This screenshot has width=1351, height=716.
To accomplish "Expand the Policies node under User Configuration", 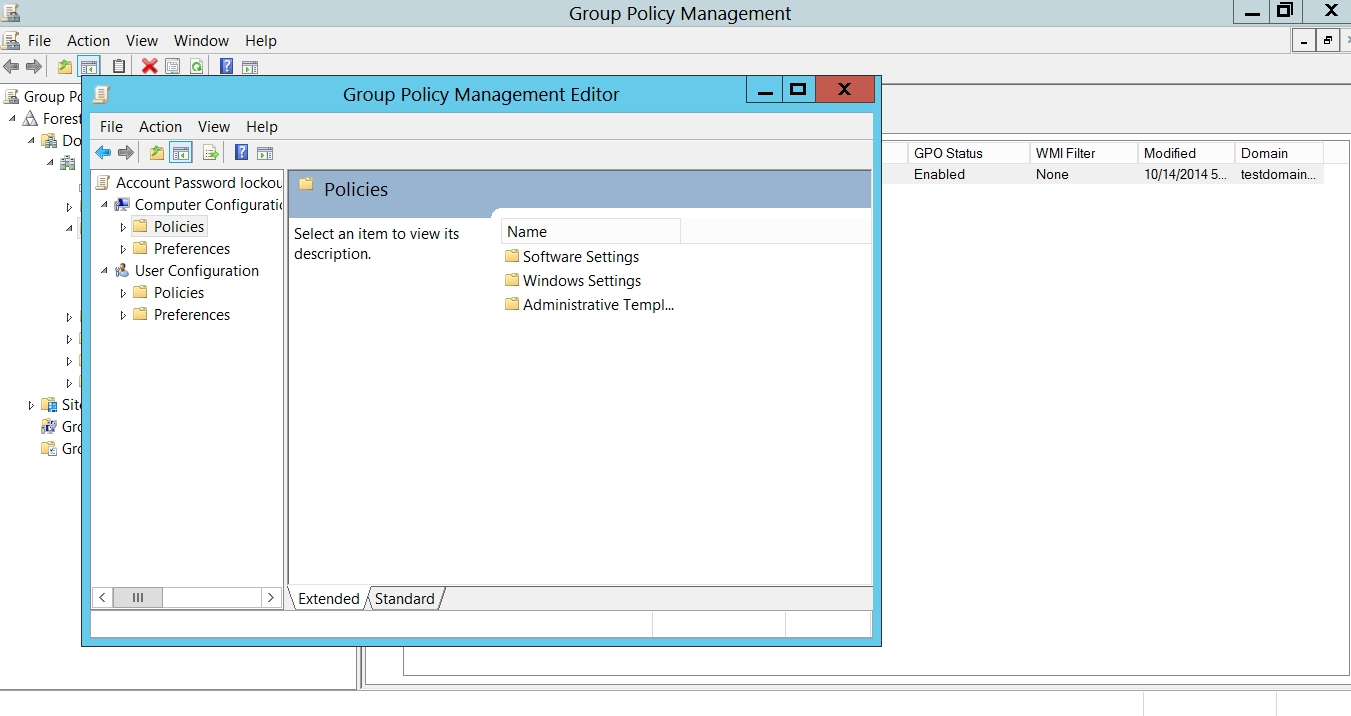I will click(x=124, y=293).
